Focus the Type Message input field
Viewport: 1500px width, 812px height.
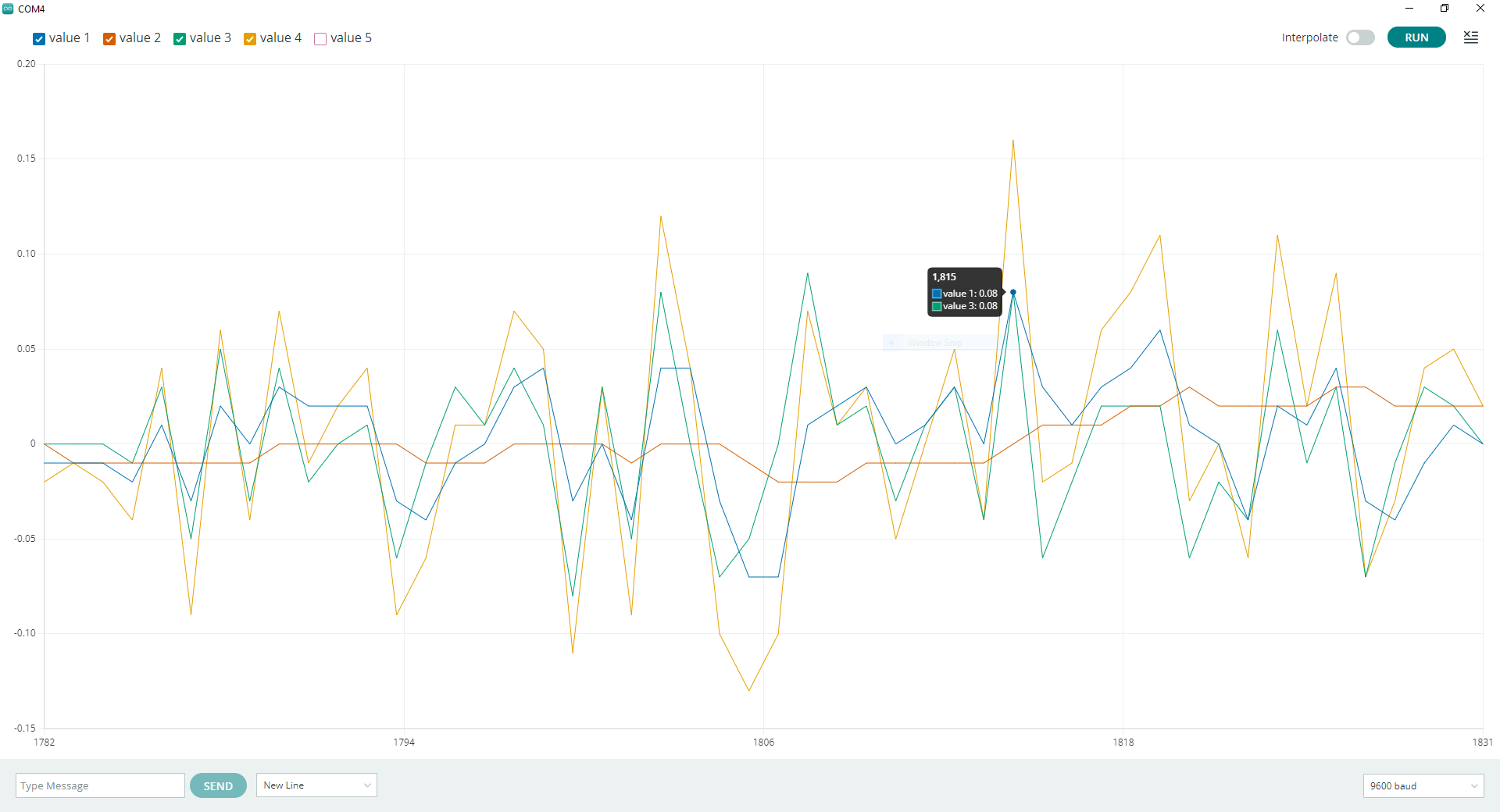pyautogui.click(x=100, y=786)
